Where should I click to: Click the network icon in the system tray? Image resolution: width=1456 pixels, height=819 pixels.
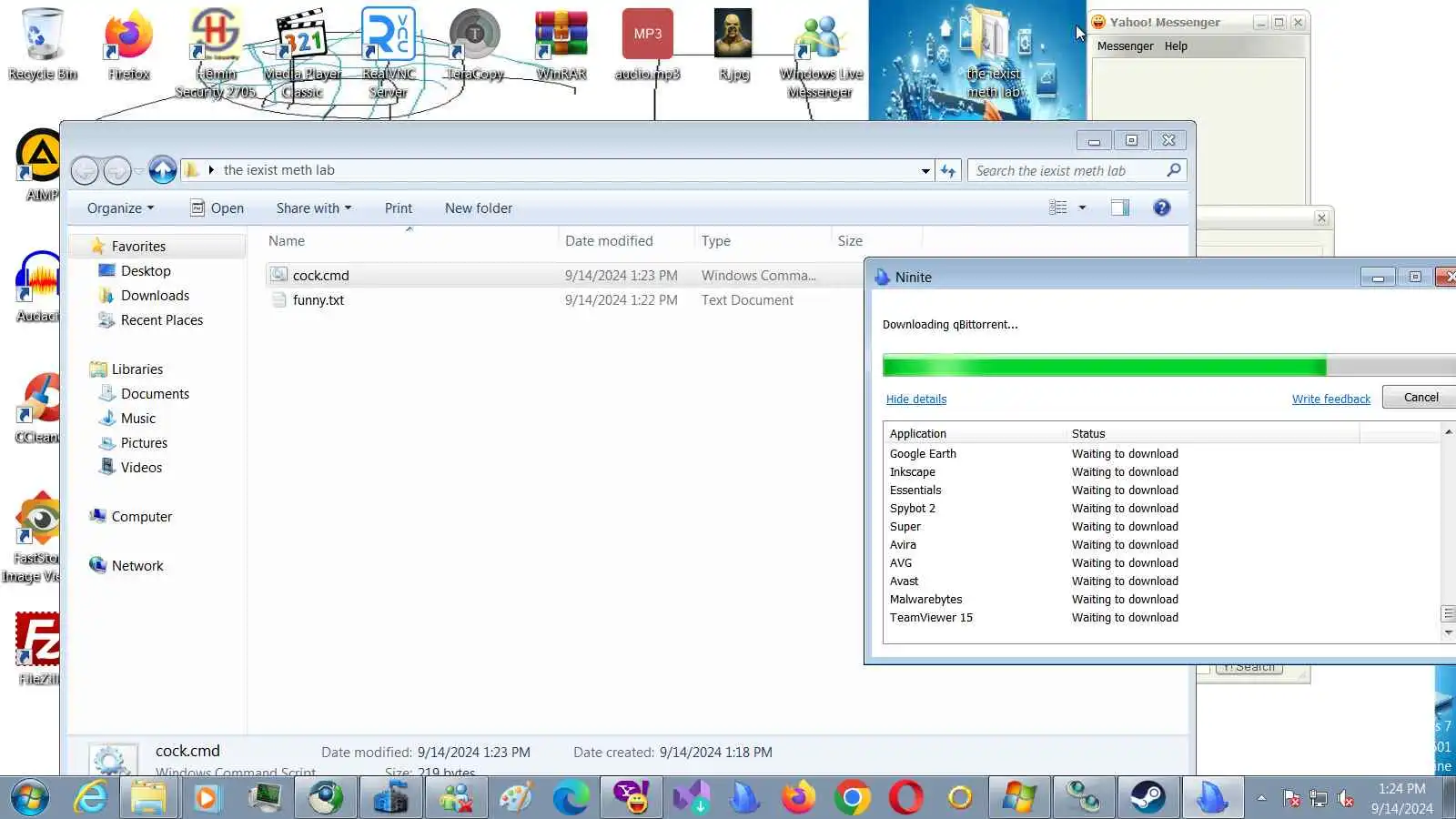(x=1319, y=799)
